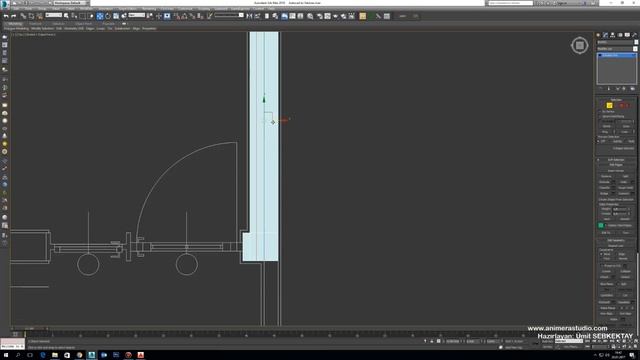Select Element sub-object level icon
The width and height of the screenshot is (640, 360).
(x=627, y=105)
